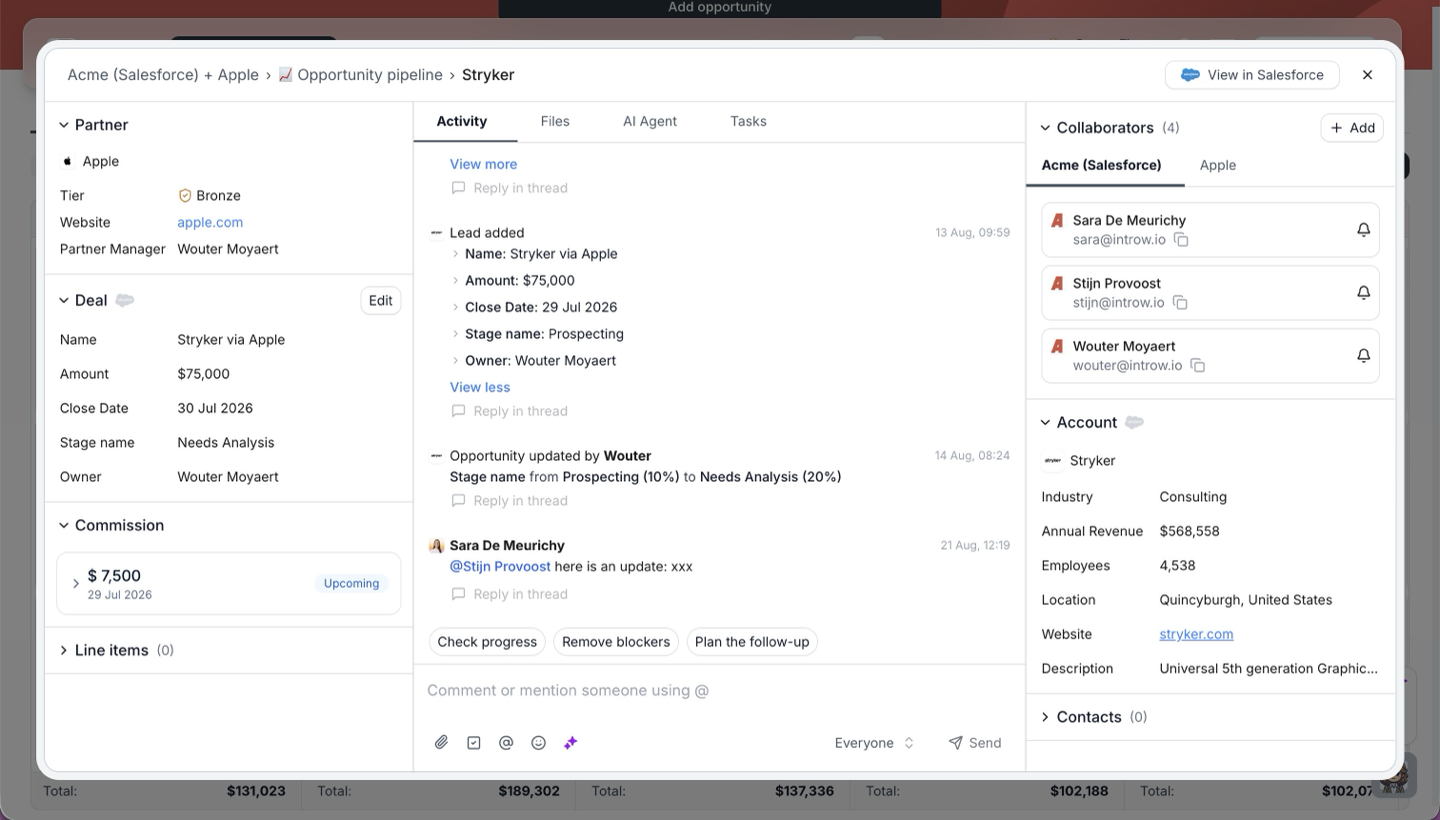Image resolution: width=1440 pixels, height=820 pixels.
Task: Click the Add collaborator button
Action: click(1352, 128)
